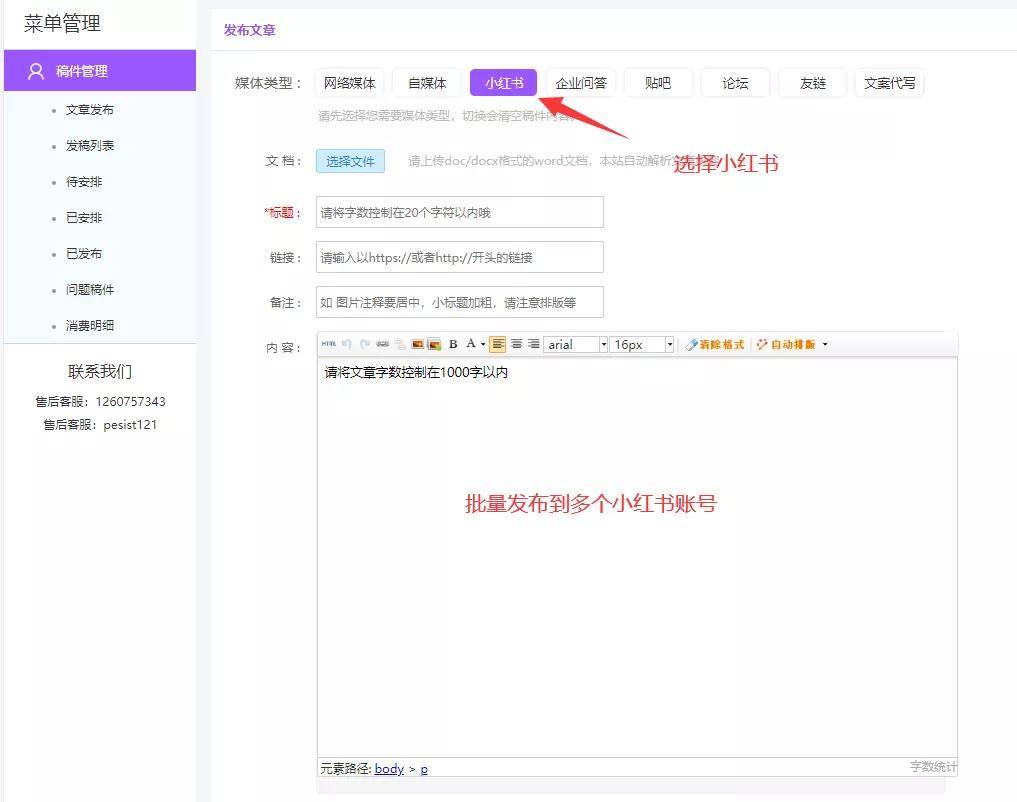
Task: Center align the text
Action: [x=516, y=344]
